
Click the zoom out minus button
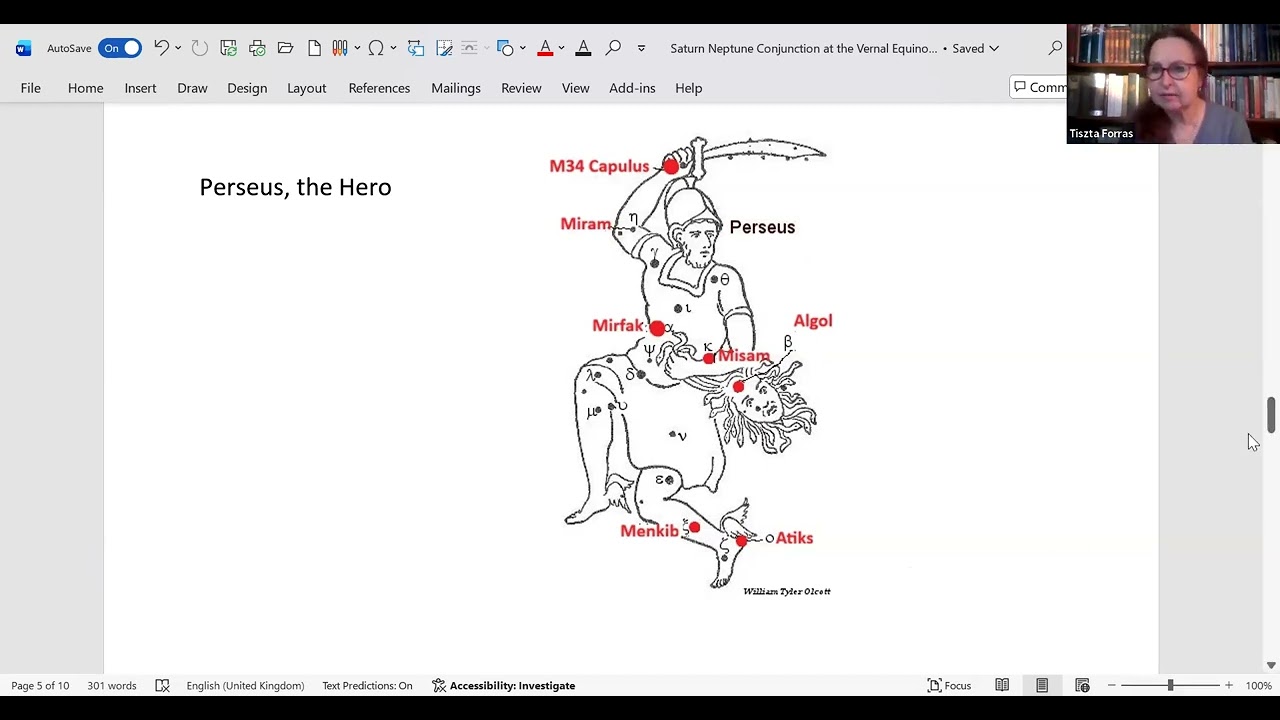1111,686
